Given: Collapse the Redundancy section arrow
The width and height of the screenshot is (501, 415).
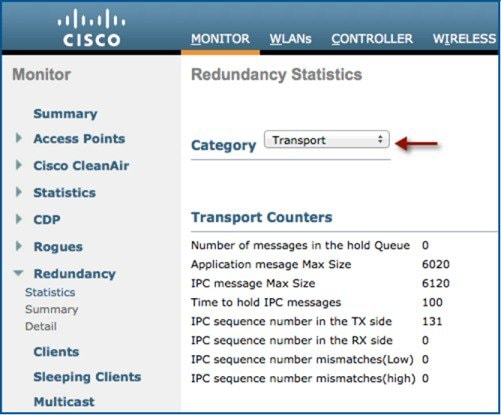Looking at the screenshot, I should point(19,273).
